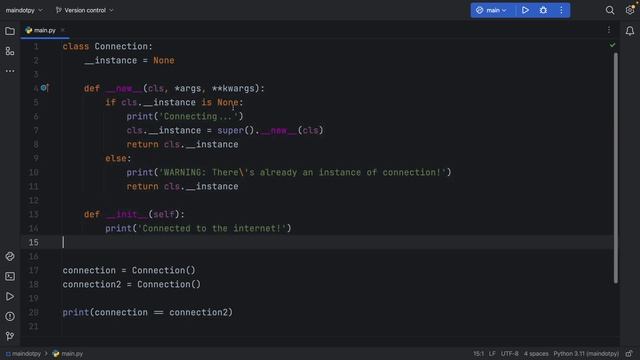Click maindotpy breadcrumb in status bar

pyautogui.click(x=23, y=353)
